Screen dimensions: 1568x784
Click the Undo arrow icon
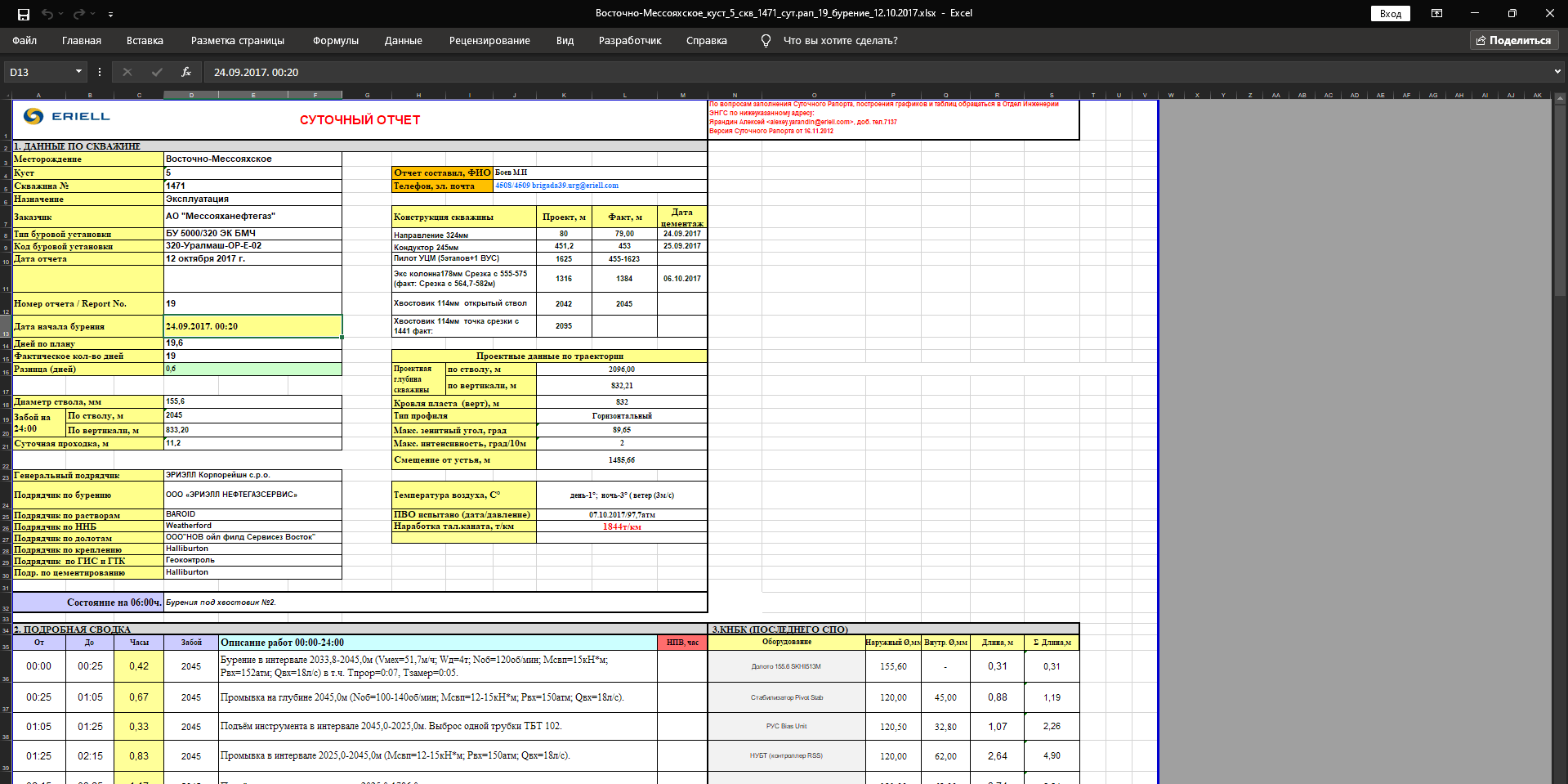[x=47, y=14]
